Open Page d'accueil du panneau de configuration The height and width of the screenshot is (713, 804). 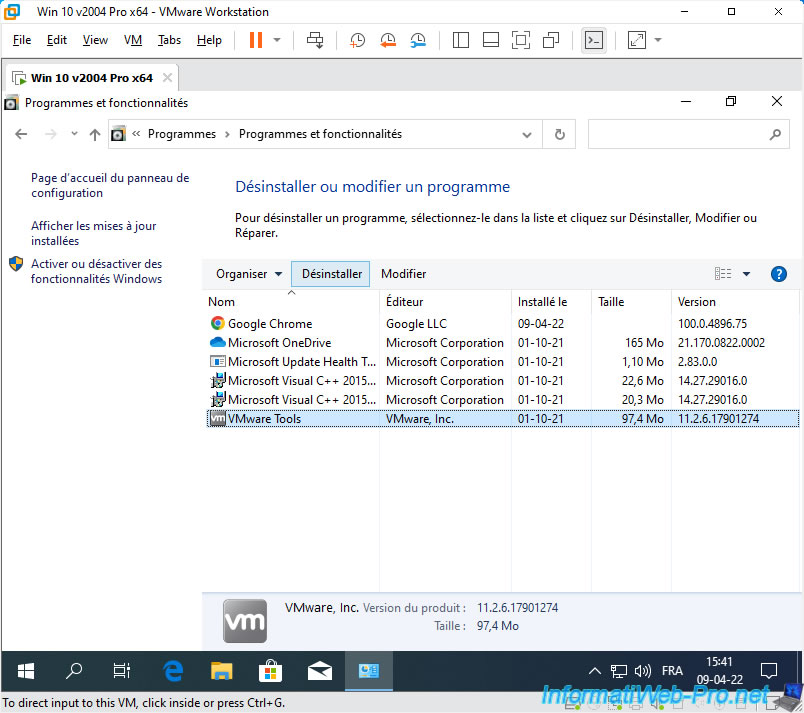[x=110, y=186]
